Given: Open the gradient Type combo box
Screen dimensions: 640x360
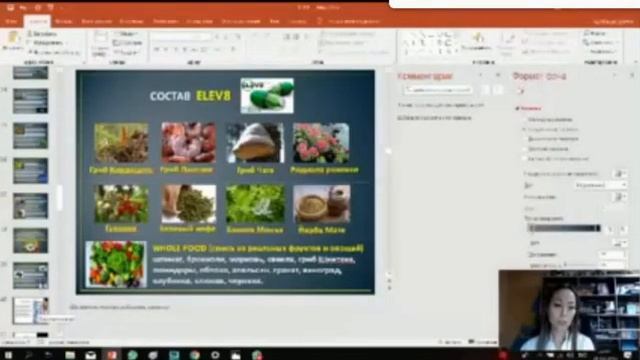Looking at the screenshot, I should tap(600, 185).
